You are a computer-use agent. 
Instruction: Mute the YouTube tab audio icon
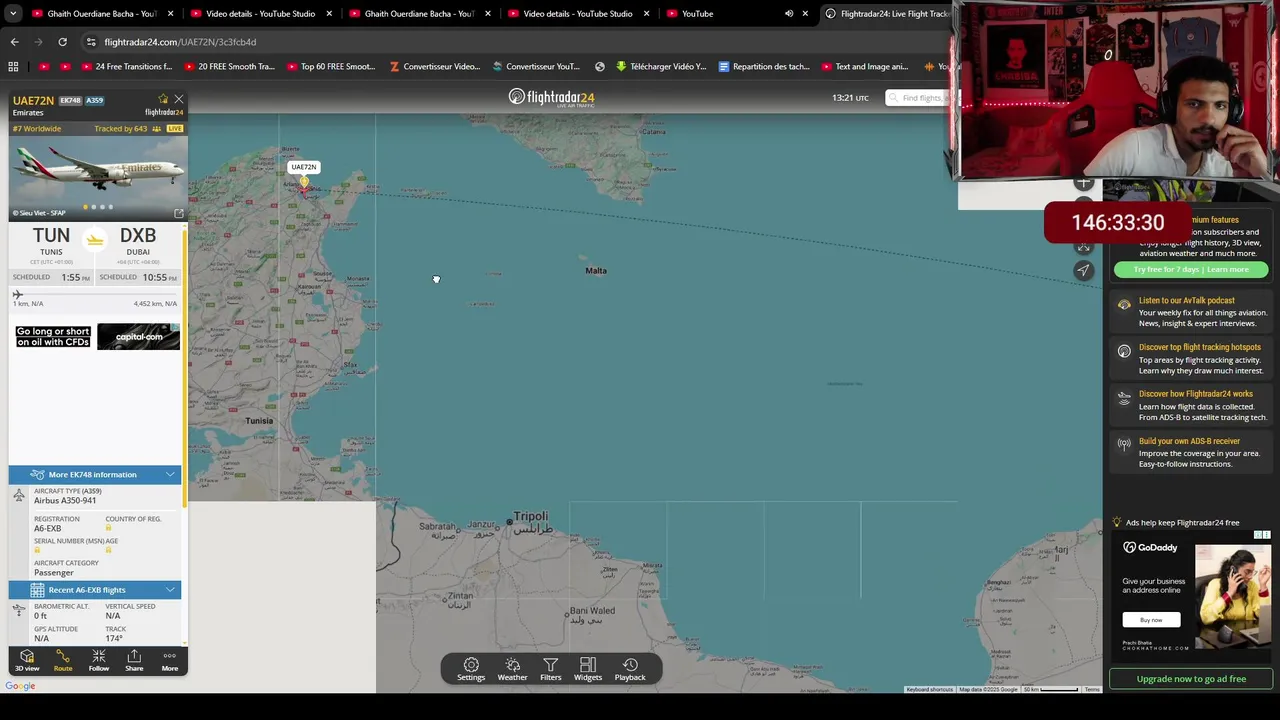coord(789,14)
